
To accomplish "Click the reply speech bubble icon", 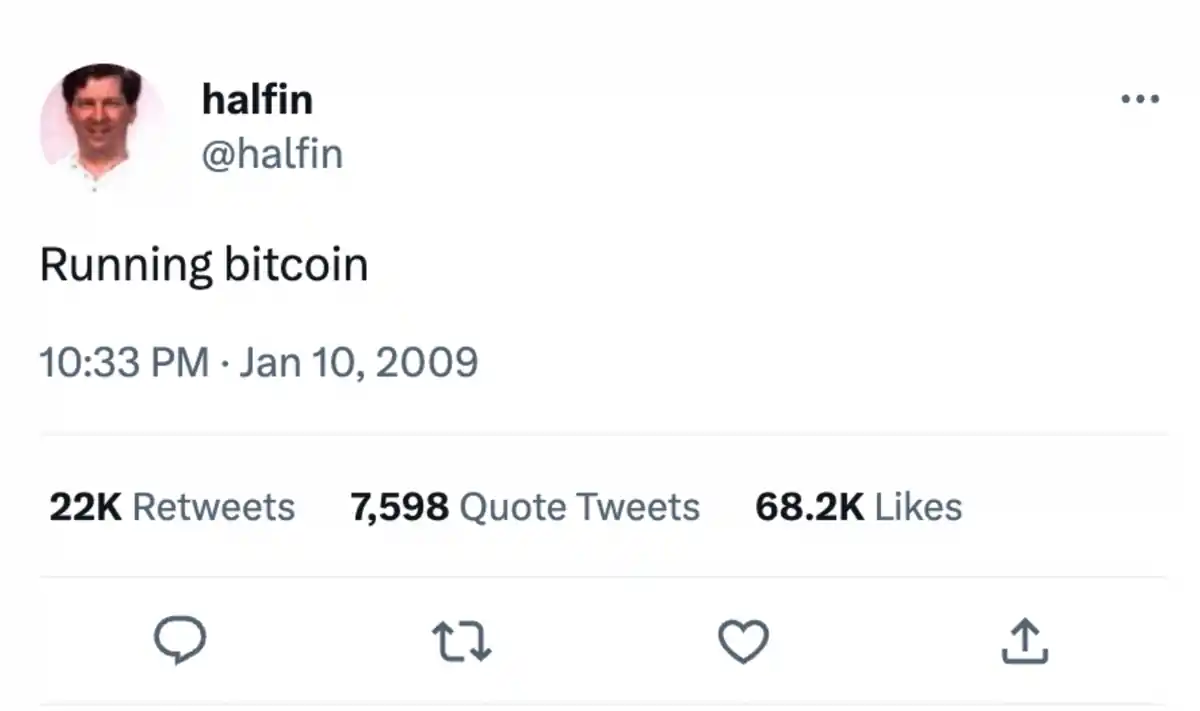I will click(180, 640).
